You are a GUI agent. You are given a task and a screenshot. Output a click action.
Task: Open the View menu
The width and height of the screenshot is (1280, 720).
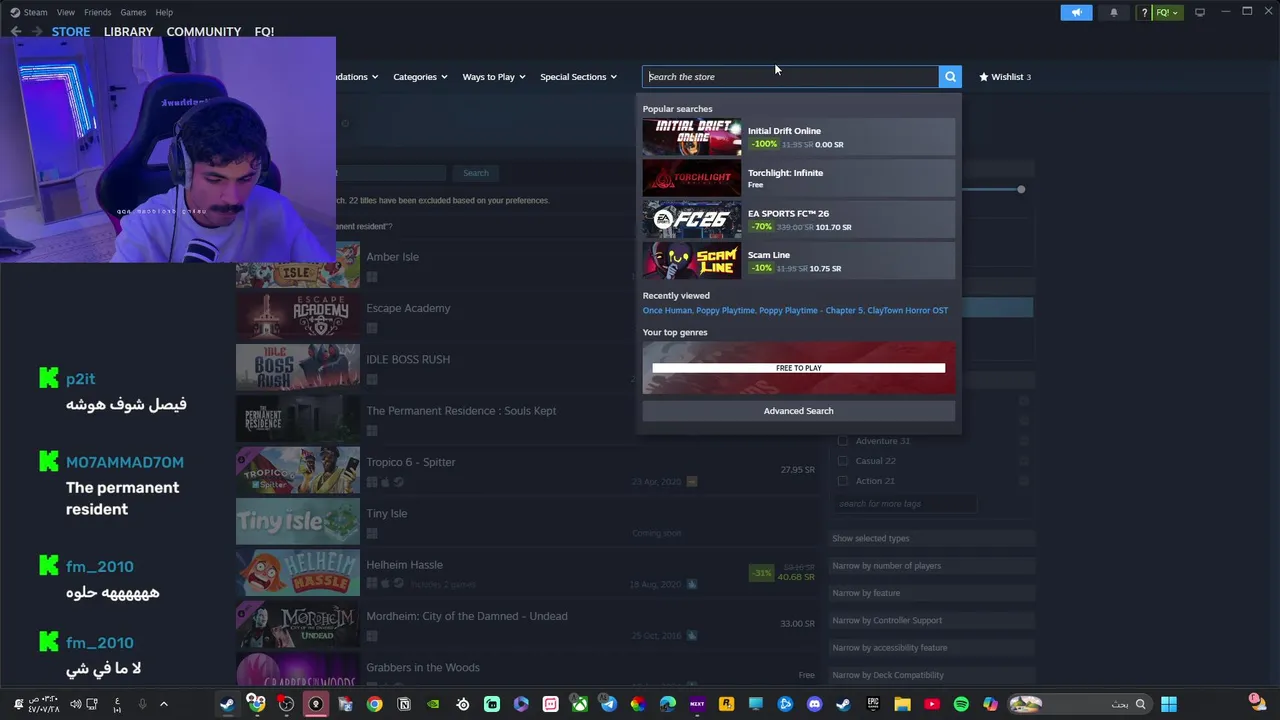click(66, 12)
